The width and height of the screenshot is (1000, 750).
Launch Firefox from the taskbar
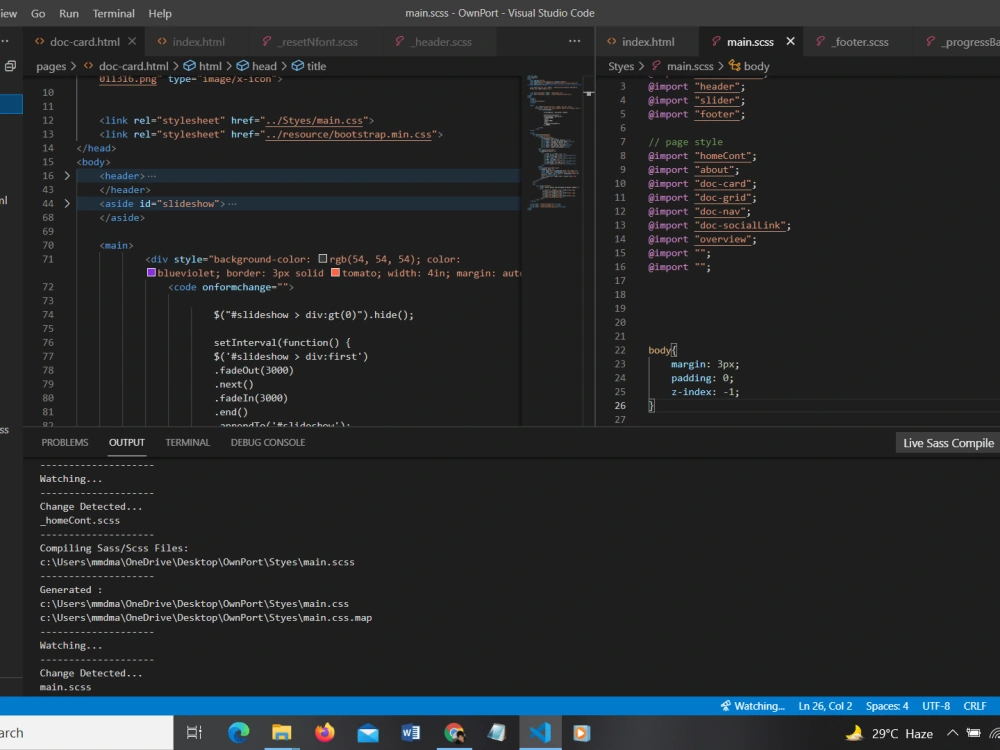tap(325, 733)
